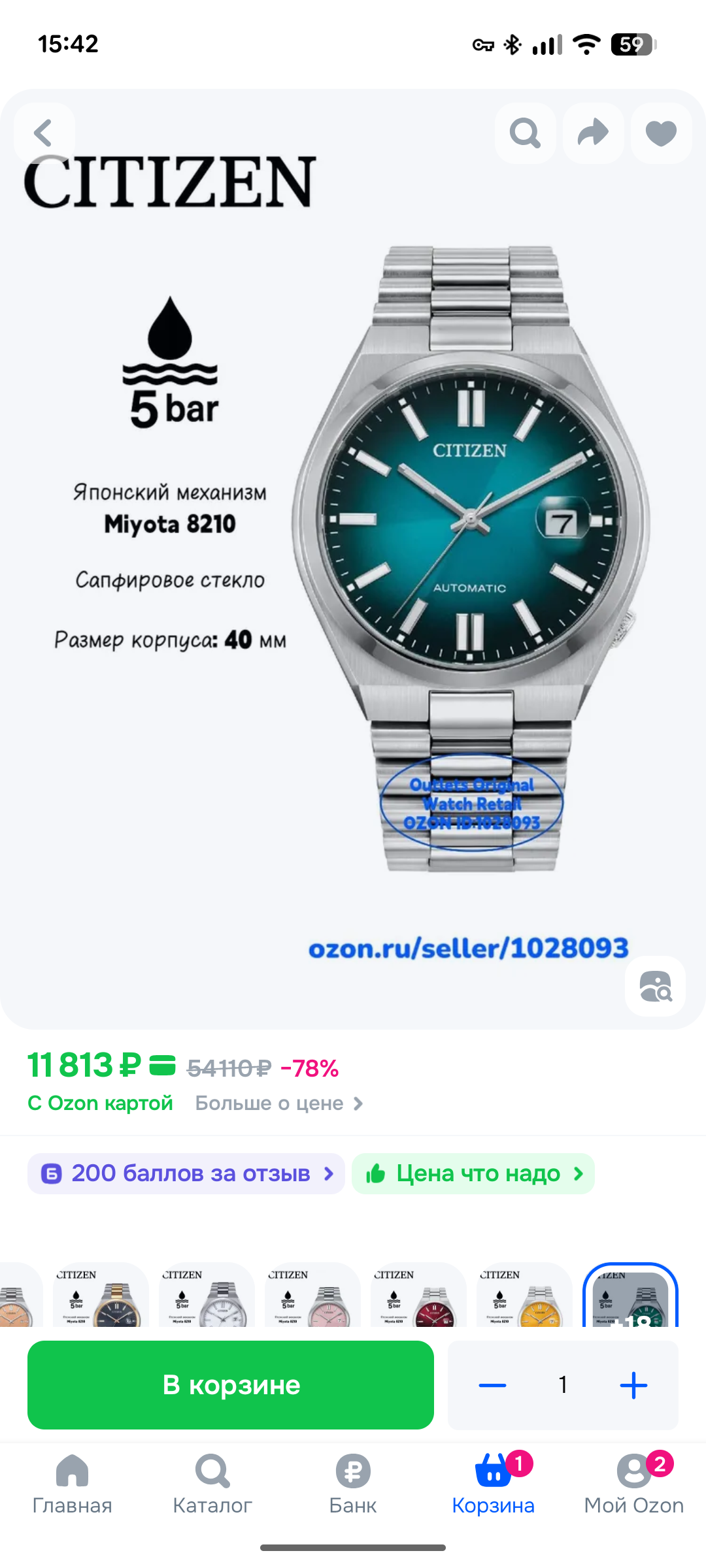Decrease quantity with the minus button
The width and height of the screenshot is (706, 1568).
pyautogui.click(x=492, y=1385)
